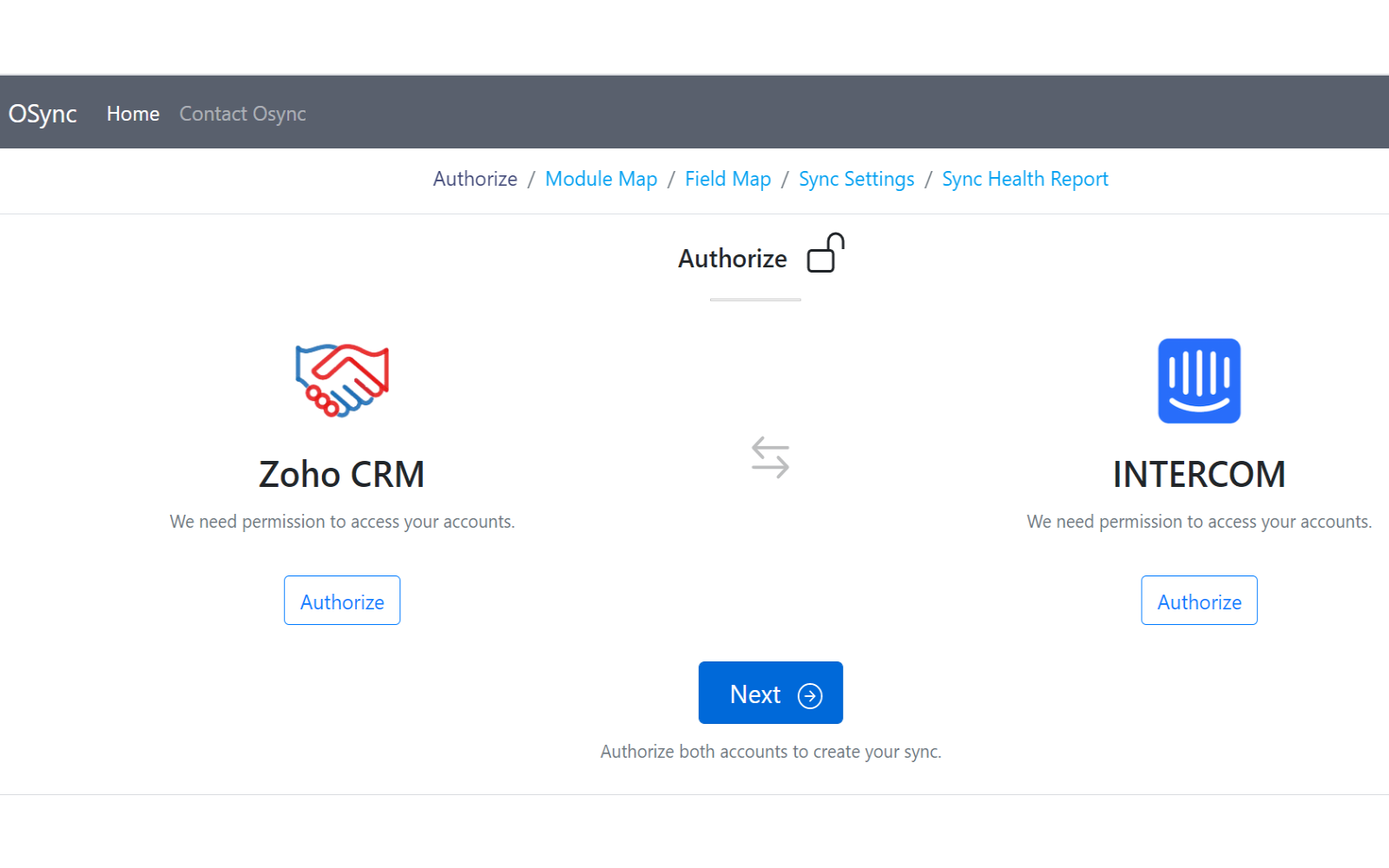Click the Intercom permission message text

1199,522
